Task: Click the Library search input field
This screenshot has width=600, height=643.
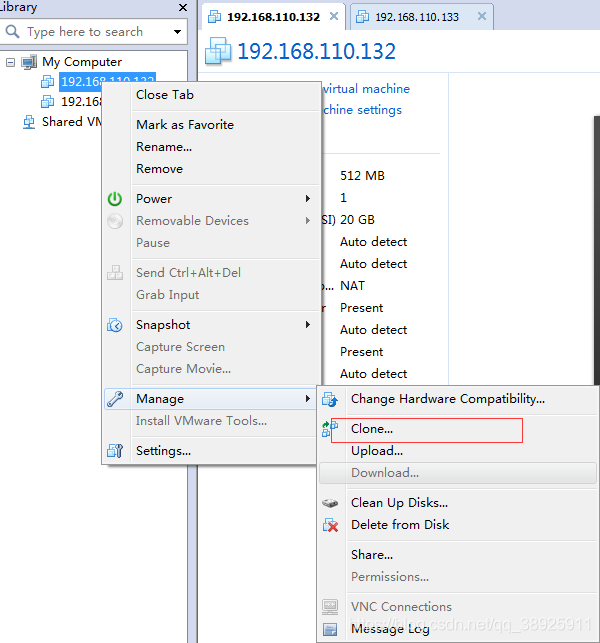Action: click(x=94, y=32)
